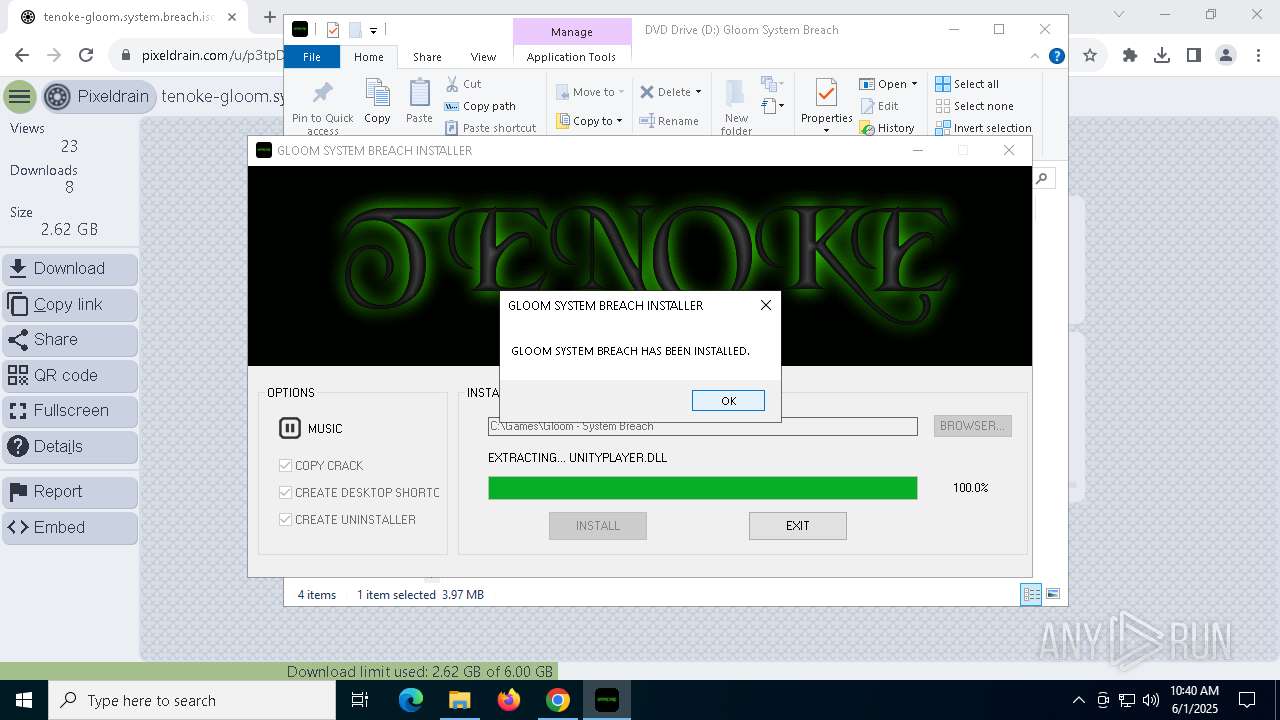Switch to the View ribbon tab
Screen dimensions: 1280x720
pyautogui.click(x=483, y=57)
